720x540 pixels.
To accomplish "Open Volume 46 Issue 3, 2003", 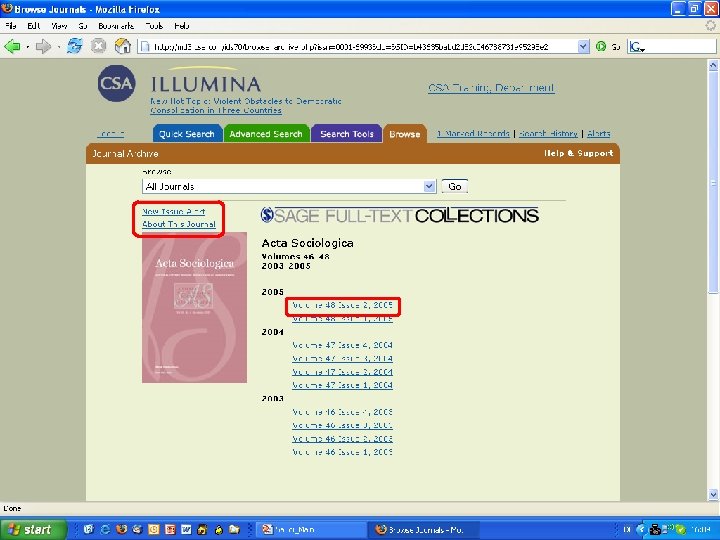I will [x=343, y=426].
